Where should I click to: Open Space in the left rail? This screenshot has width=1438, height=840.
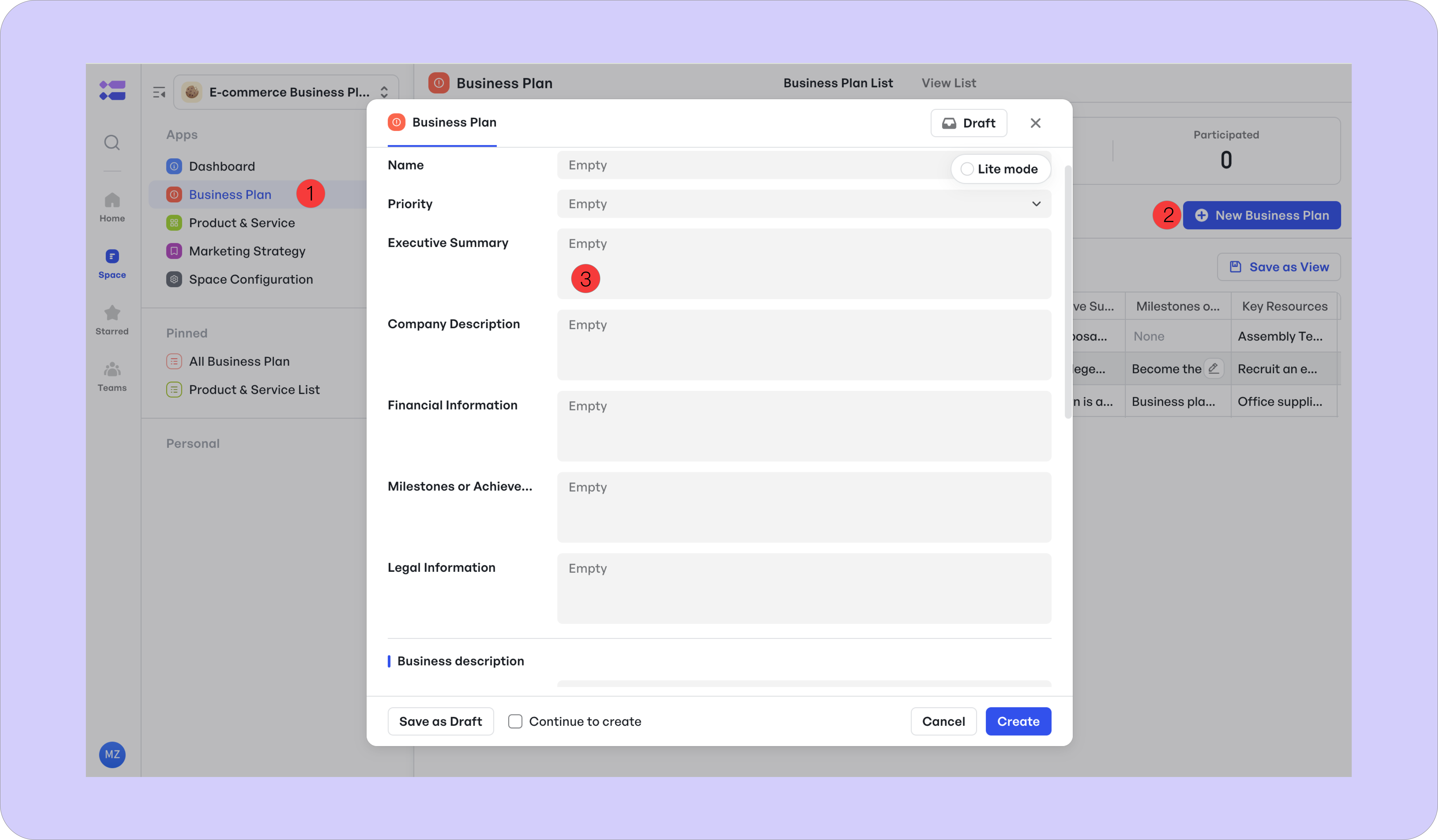[112, 264]
